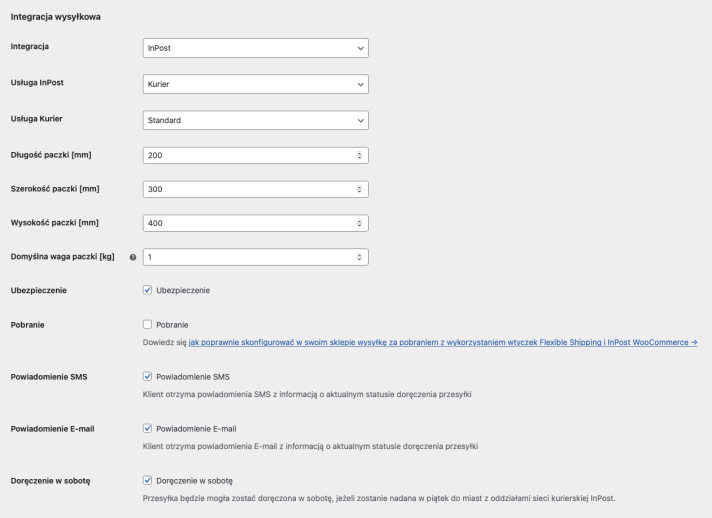Viewport: 712px width, 518px height.
Task: Click the help icon next to Domyślna waga paczki
Action: point(133,257)
